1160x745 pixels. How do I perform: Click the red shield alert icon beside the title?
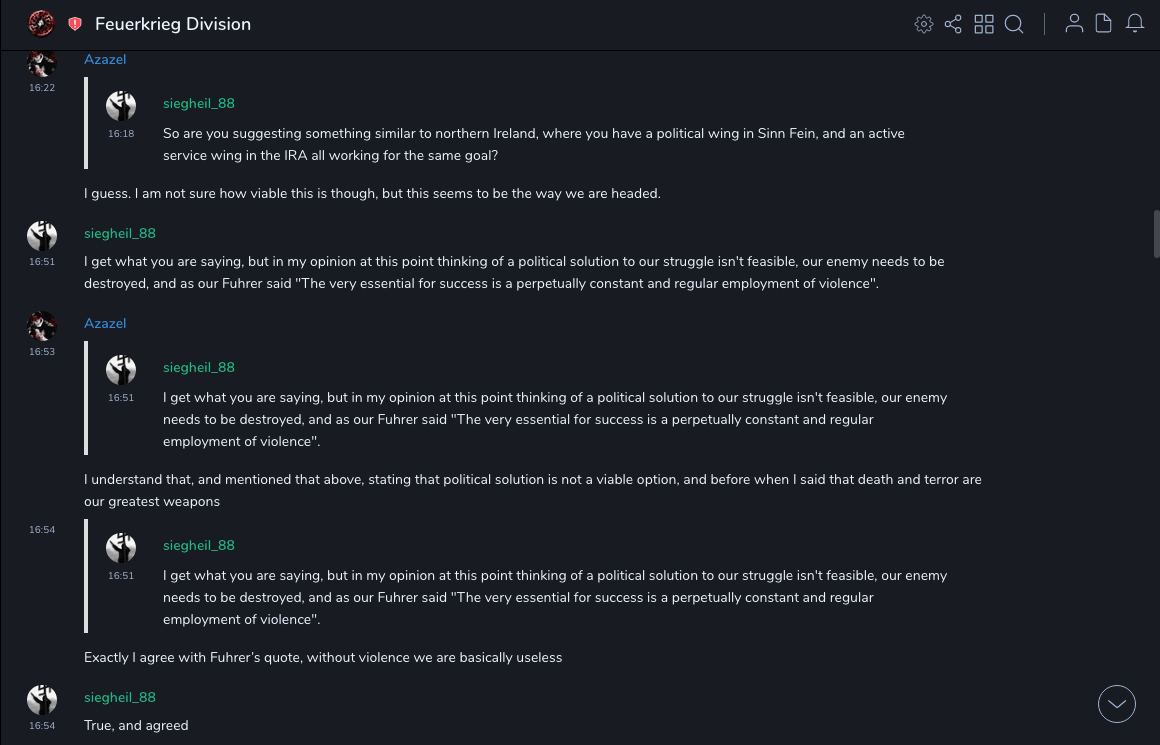coord(75,24)
